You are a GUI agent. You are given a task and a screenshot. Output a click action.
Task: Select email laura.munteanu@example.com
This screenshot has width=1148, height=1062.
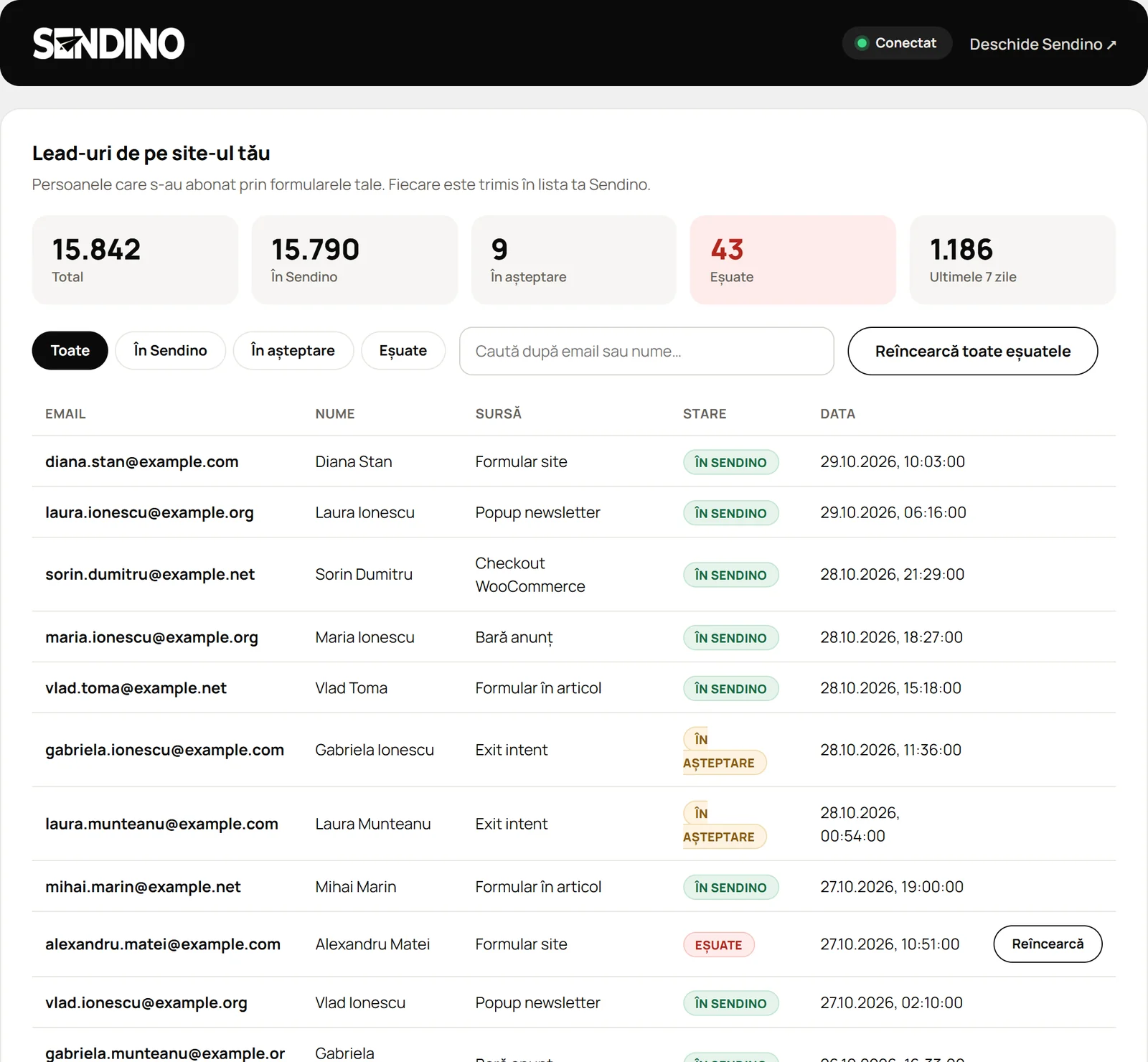click(161, 824)
